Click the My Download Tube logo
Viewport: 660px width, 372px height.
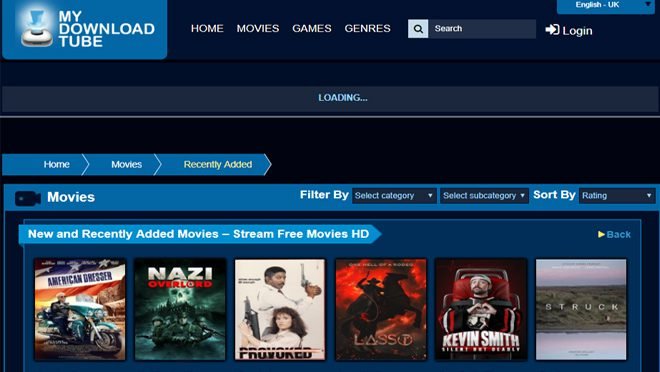click(x=84, y=29)
